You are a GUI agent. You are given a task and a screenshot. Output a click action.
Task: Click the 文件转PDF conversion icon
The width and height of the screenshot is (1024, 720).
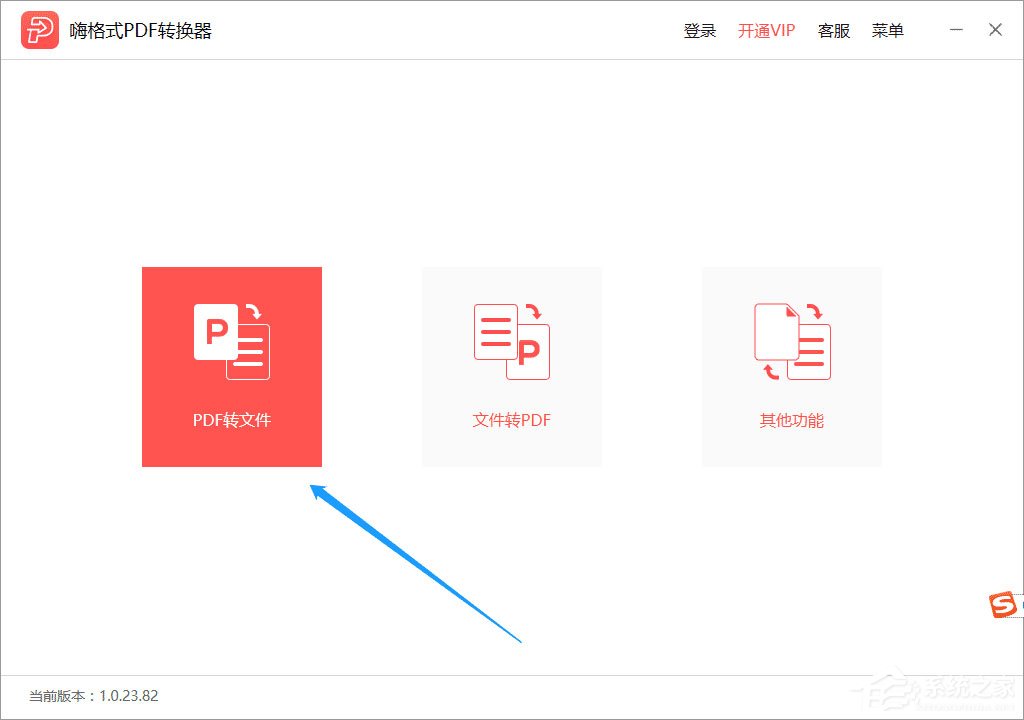pyautogui.click(x=511, y=340)
